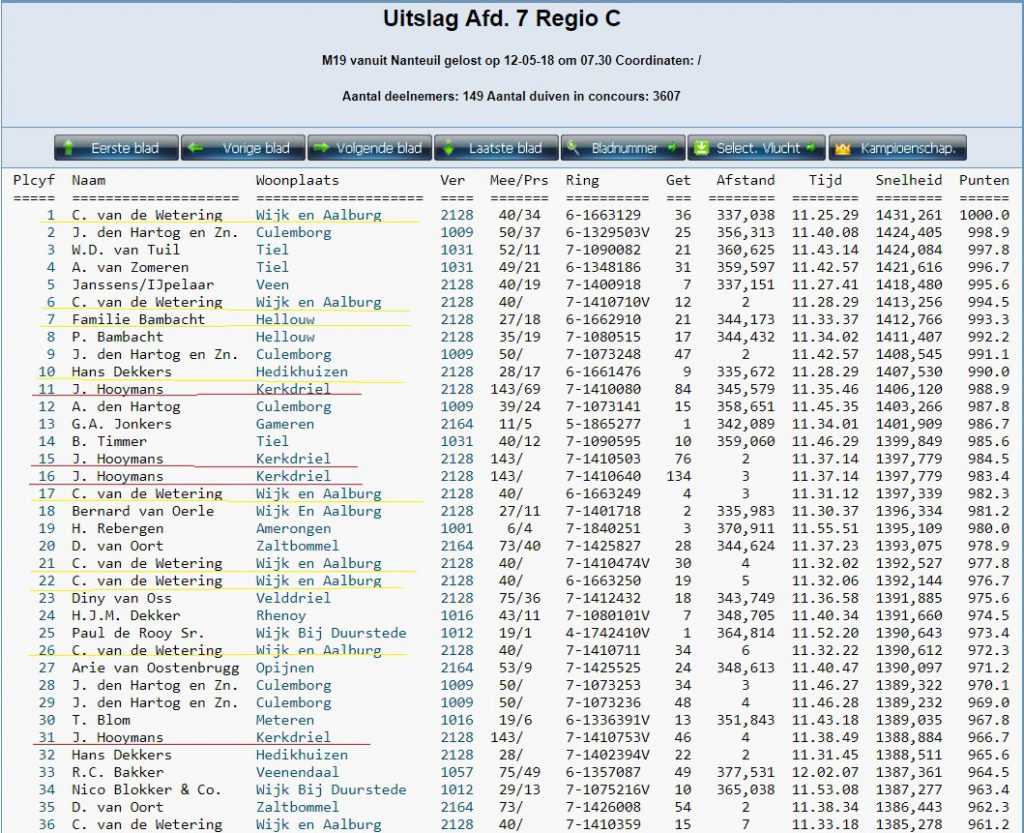Image resolution: width=1024 pixels, height=833 pixels.
Task: Click the Opijnen link for Arie van Oostenbrugg
Action: pyautogui.click(x=285, y=667)
